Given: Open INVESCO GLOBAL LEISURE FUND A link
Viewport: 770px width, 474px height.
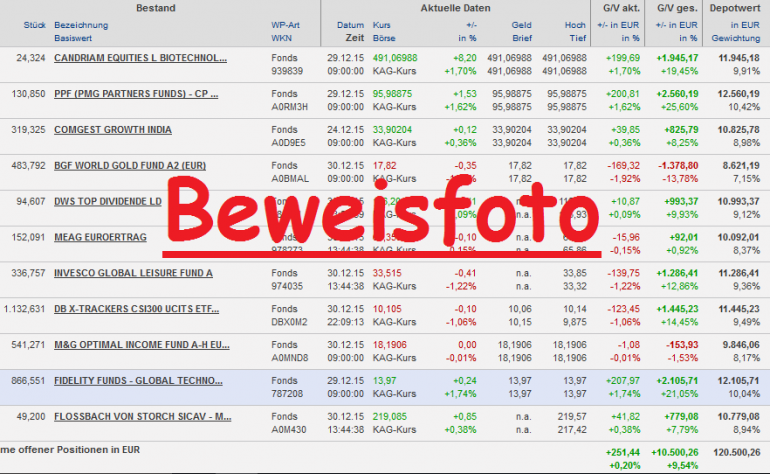Looking at the screenshot, I should [133, 273].
